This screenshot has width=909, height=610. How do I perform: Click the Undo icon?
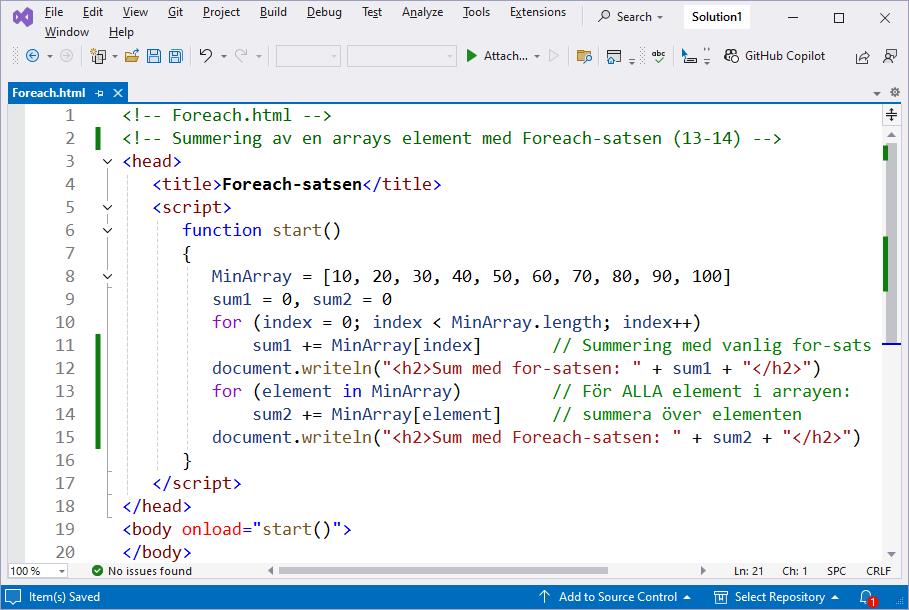[205, 57]
